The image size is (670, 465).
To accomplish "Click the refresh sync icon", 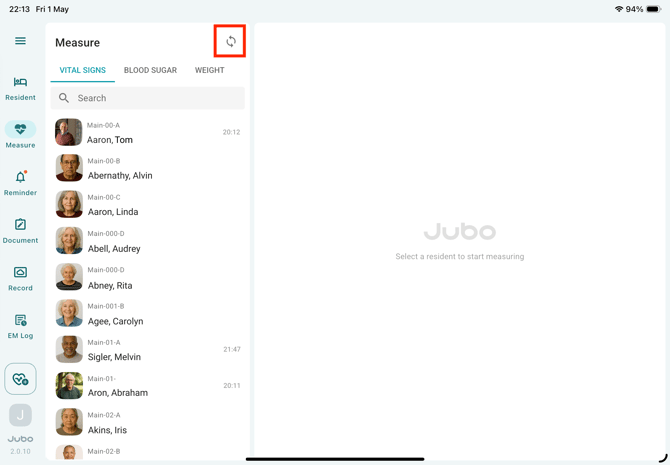I will coord(231,41).
